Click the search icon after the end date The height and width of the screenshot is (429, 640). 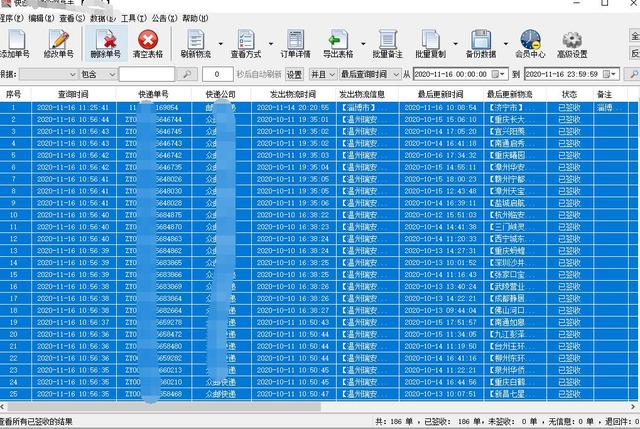[x=633, y=74]
